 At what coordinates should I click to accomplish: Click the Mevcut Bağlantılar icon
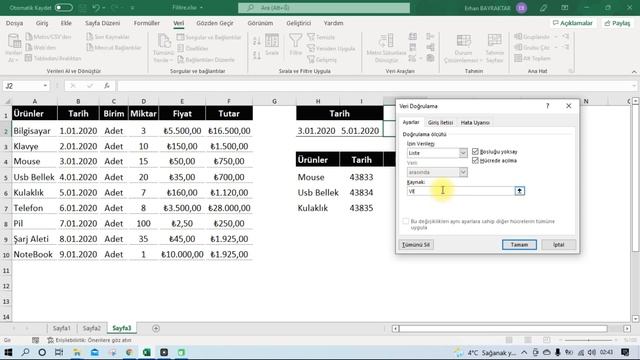pyautogui.click(x=90, y=47)
